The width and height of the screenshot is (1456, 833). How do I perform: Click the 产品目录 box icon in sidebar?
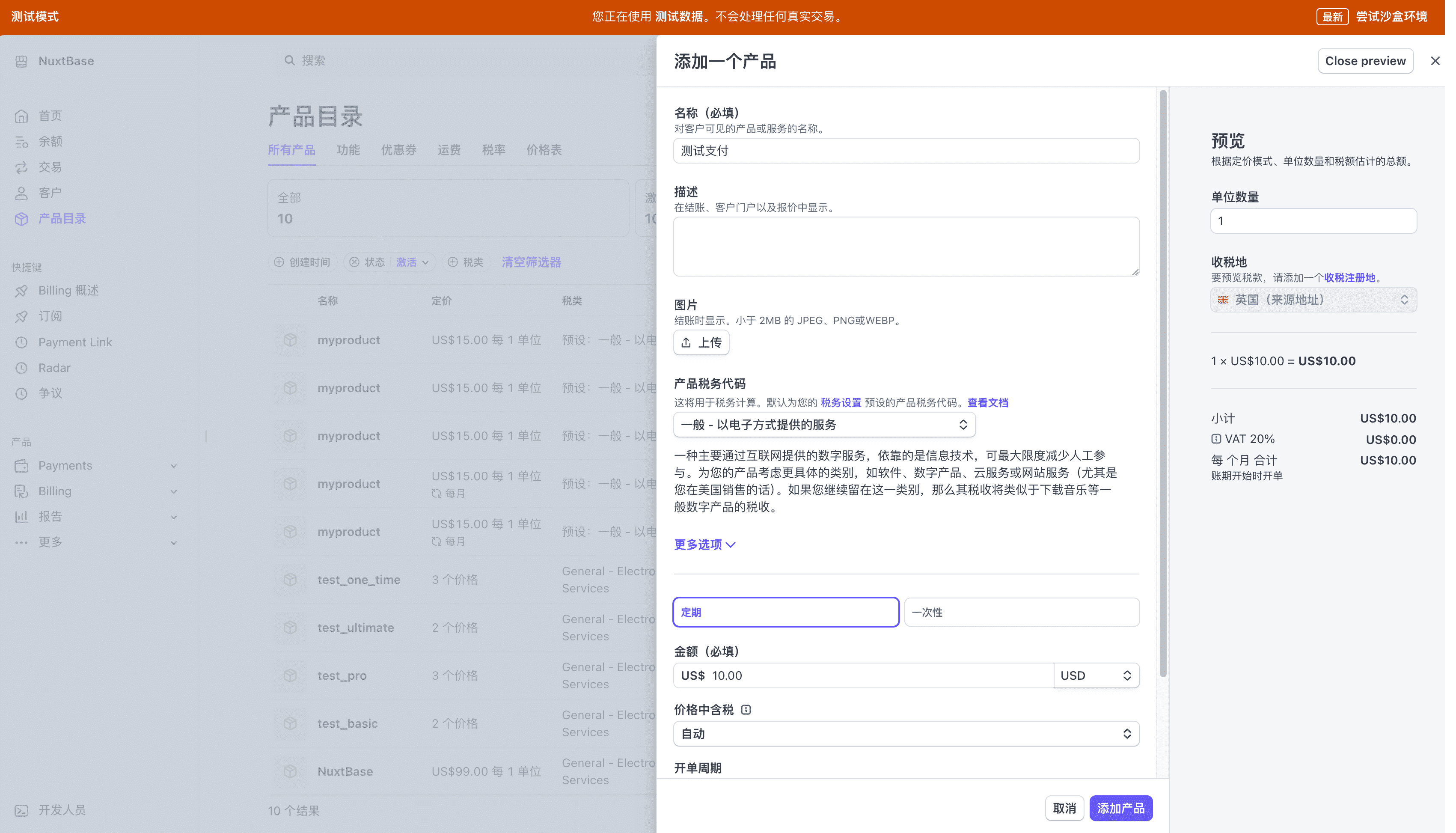(x=21, y=219)
